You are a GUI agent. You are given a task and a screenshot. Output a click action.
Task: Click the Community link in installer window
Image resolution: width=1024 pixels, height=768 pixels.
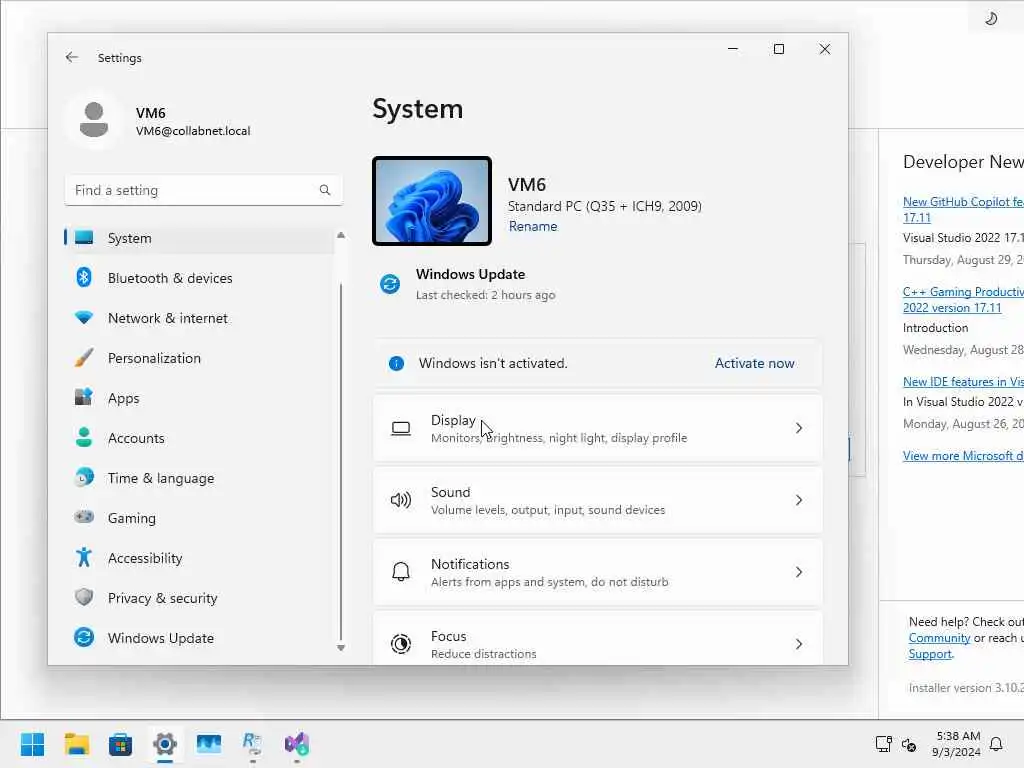[939, 638]
